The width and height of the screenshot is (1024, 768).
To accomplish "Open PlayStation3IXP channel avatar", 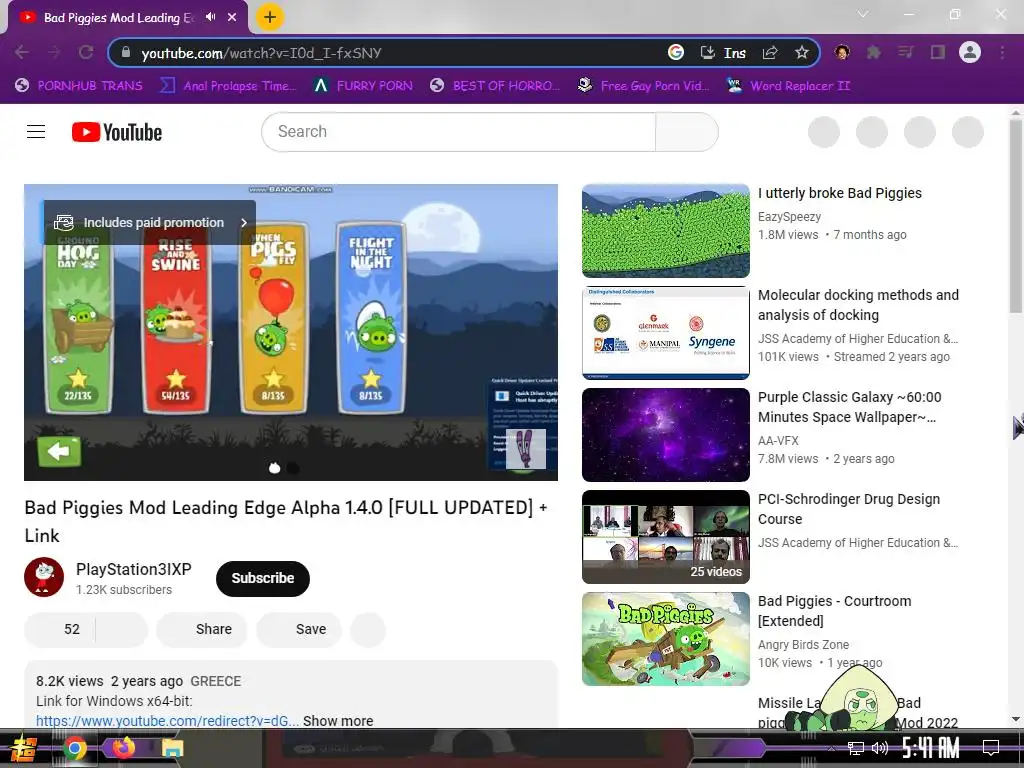I will tap(44, 577).
